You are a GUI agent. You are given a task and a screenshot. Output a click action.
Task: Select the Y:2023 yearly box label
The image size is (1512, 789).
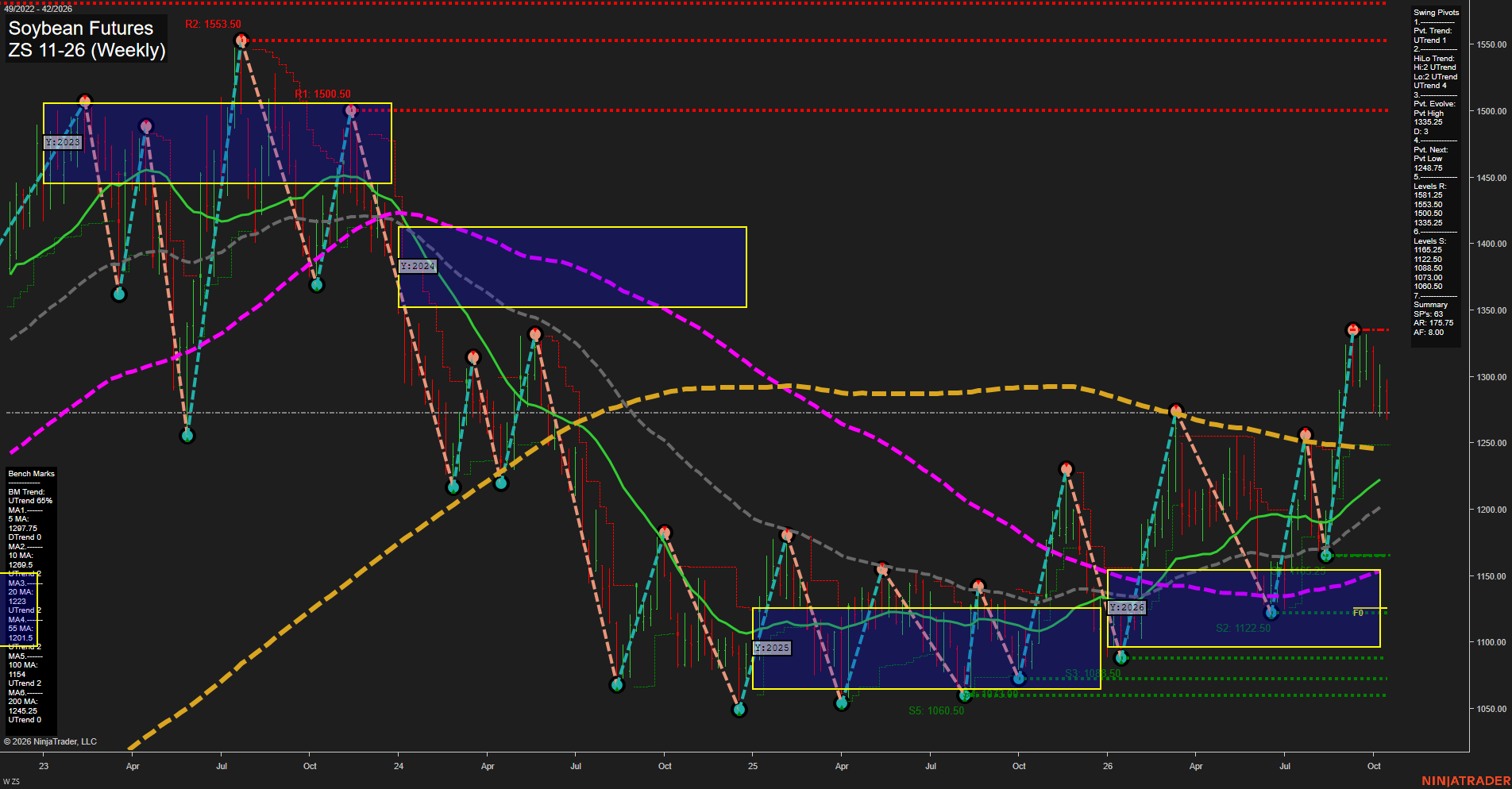tap(63, 142)
